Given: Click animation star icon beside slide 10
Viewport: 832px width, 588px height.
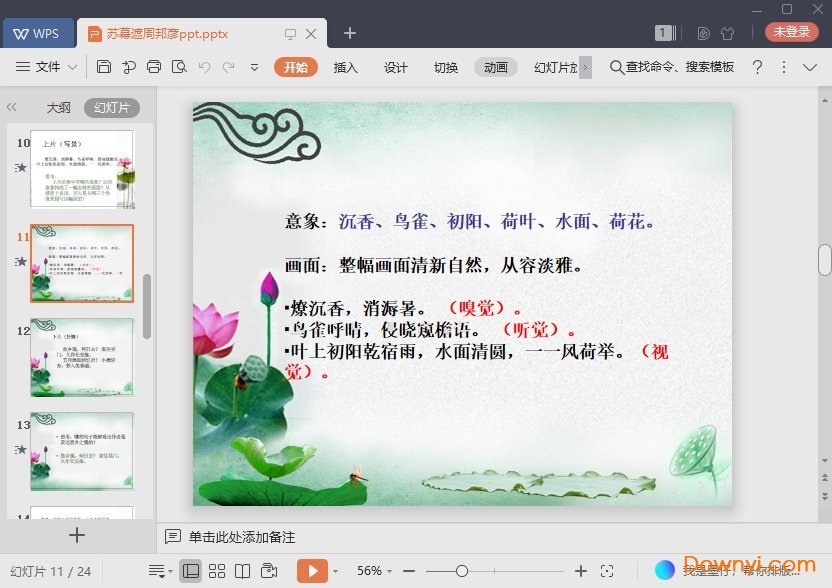Looking at the screenshot, I should click(21, 168).
